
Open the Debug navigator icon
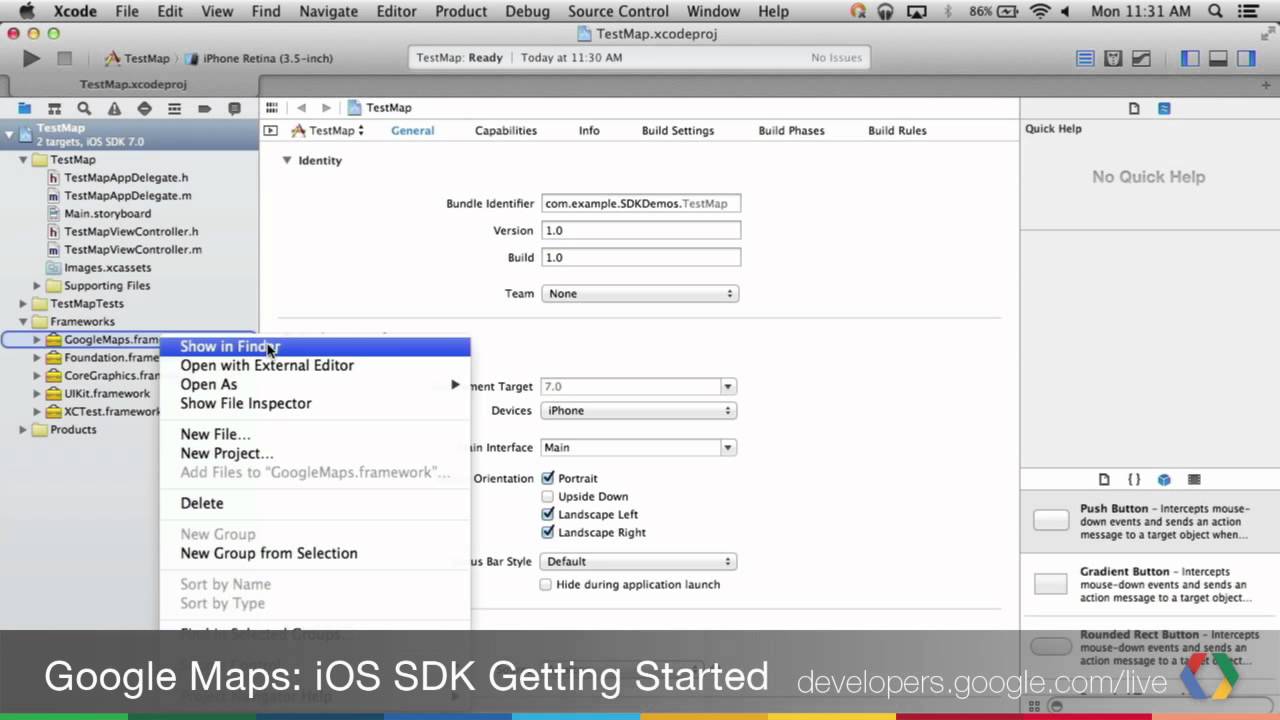click(x=174, y=108)
